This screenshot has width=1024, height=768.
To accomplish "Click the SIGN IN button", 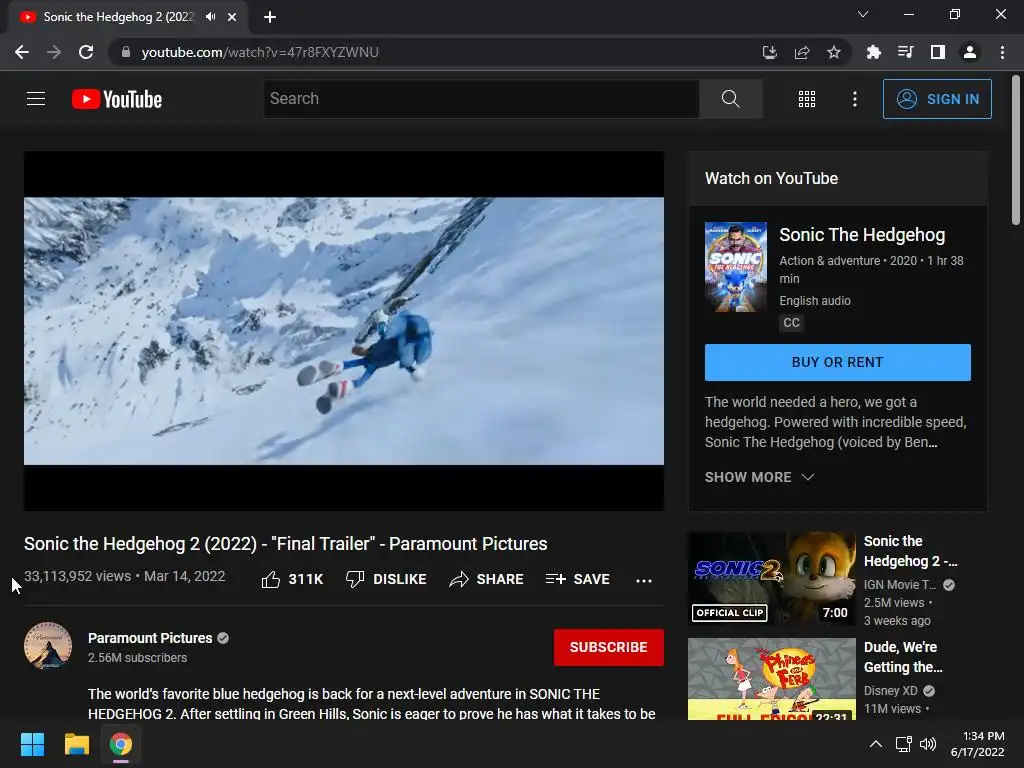I will pos(937,99).
